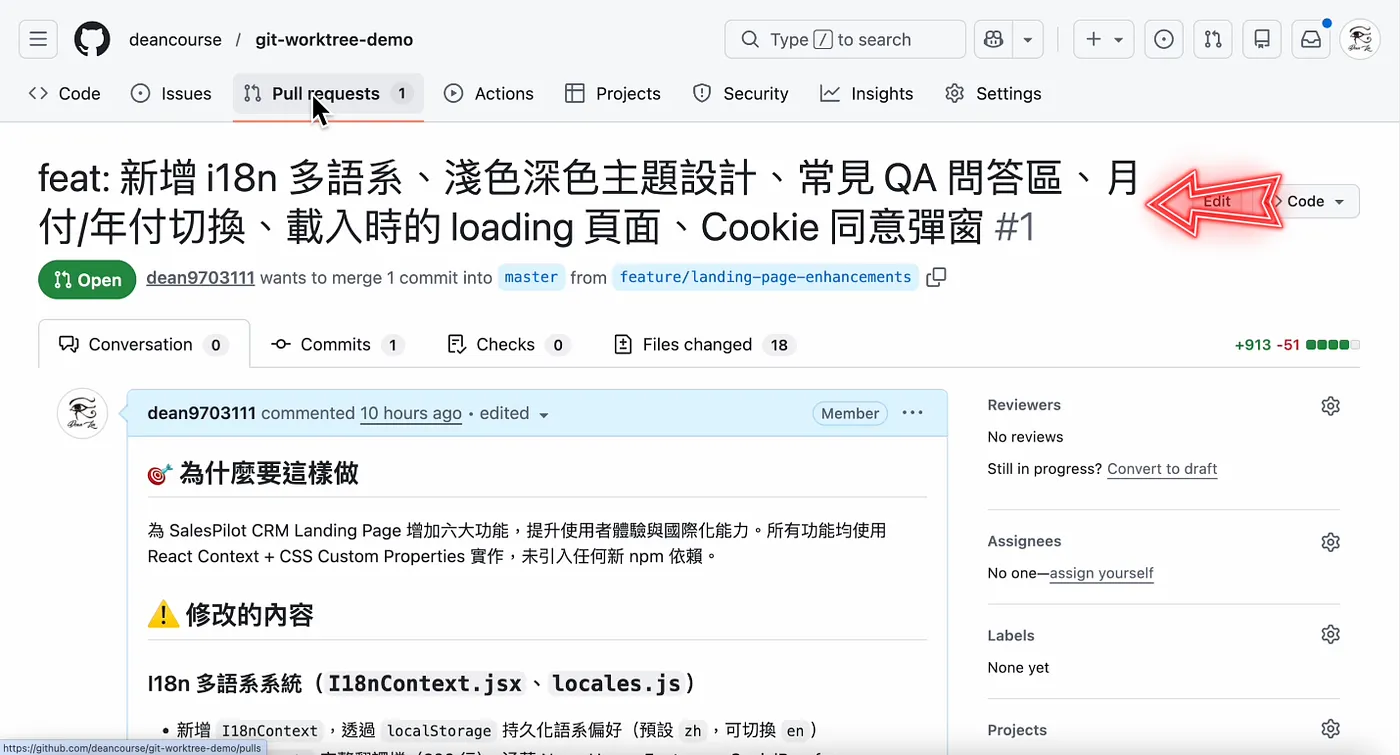Select the Pull requests repository tab
The height and width of the screenshot is (755, 1400).
click(x=328, y=93)
